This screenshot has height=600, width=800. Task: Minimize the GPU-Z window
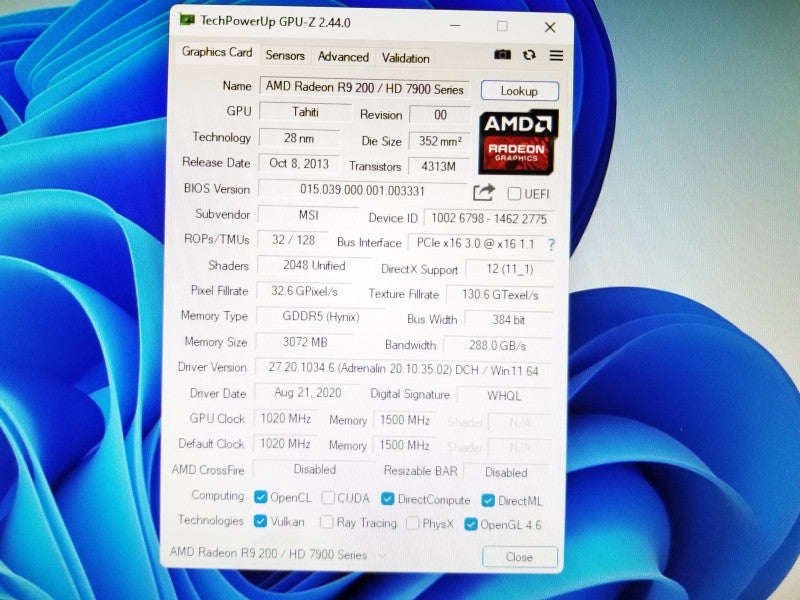coord(455,25)
